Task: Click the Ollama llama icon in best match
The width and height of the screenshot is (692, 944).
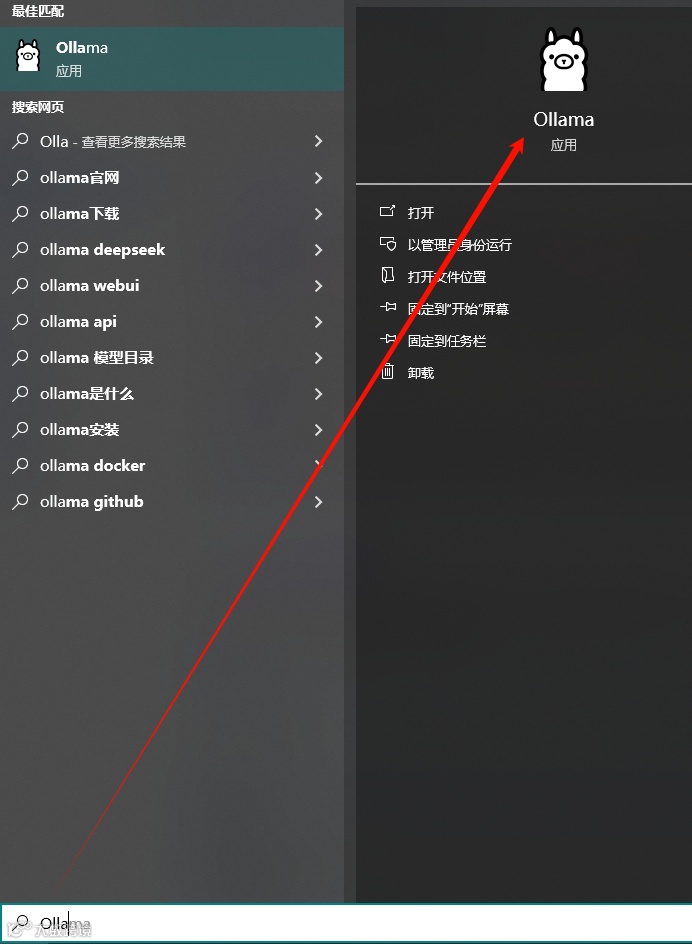Action: [x=28, y=57]
